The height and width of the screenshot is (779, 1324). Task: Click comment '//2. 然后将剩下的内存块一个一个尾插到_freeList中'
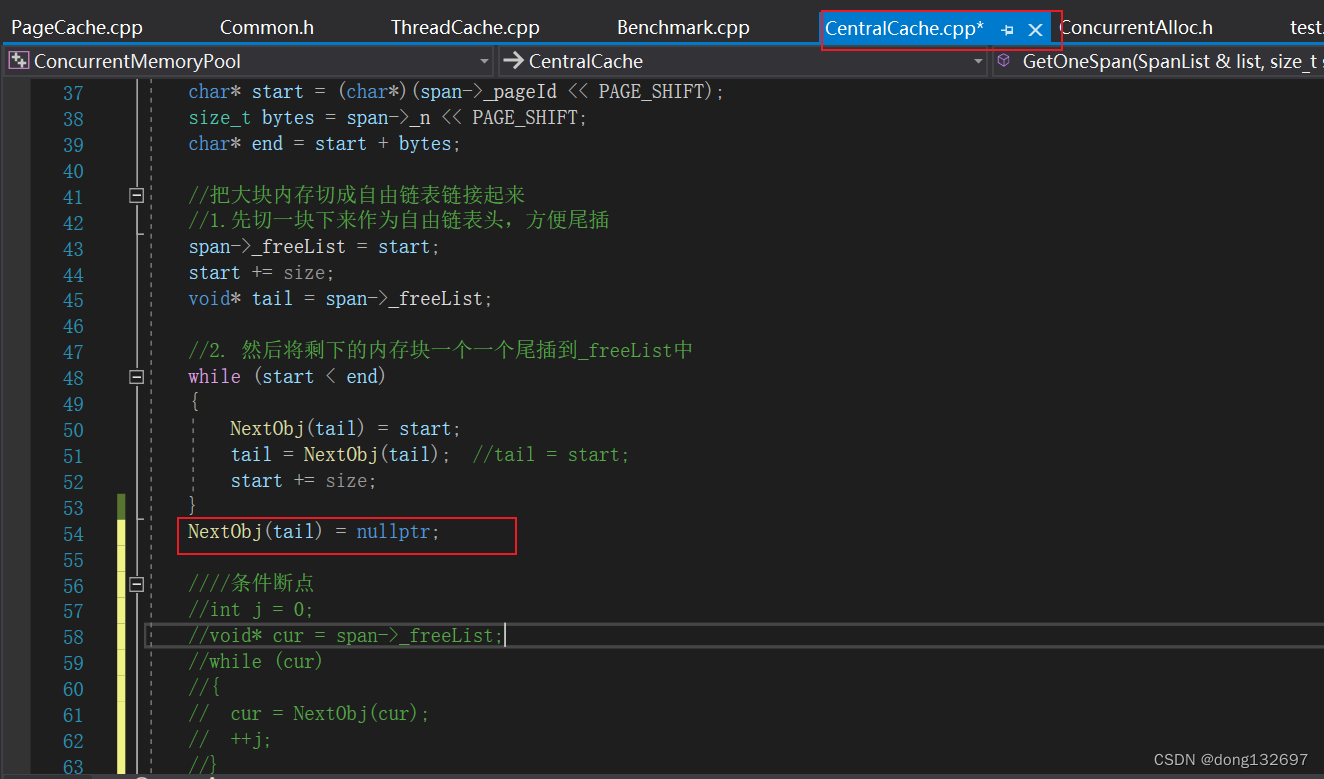(x=441, y=351)
